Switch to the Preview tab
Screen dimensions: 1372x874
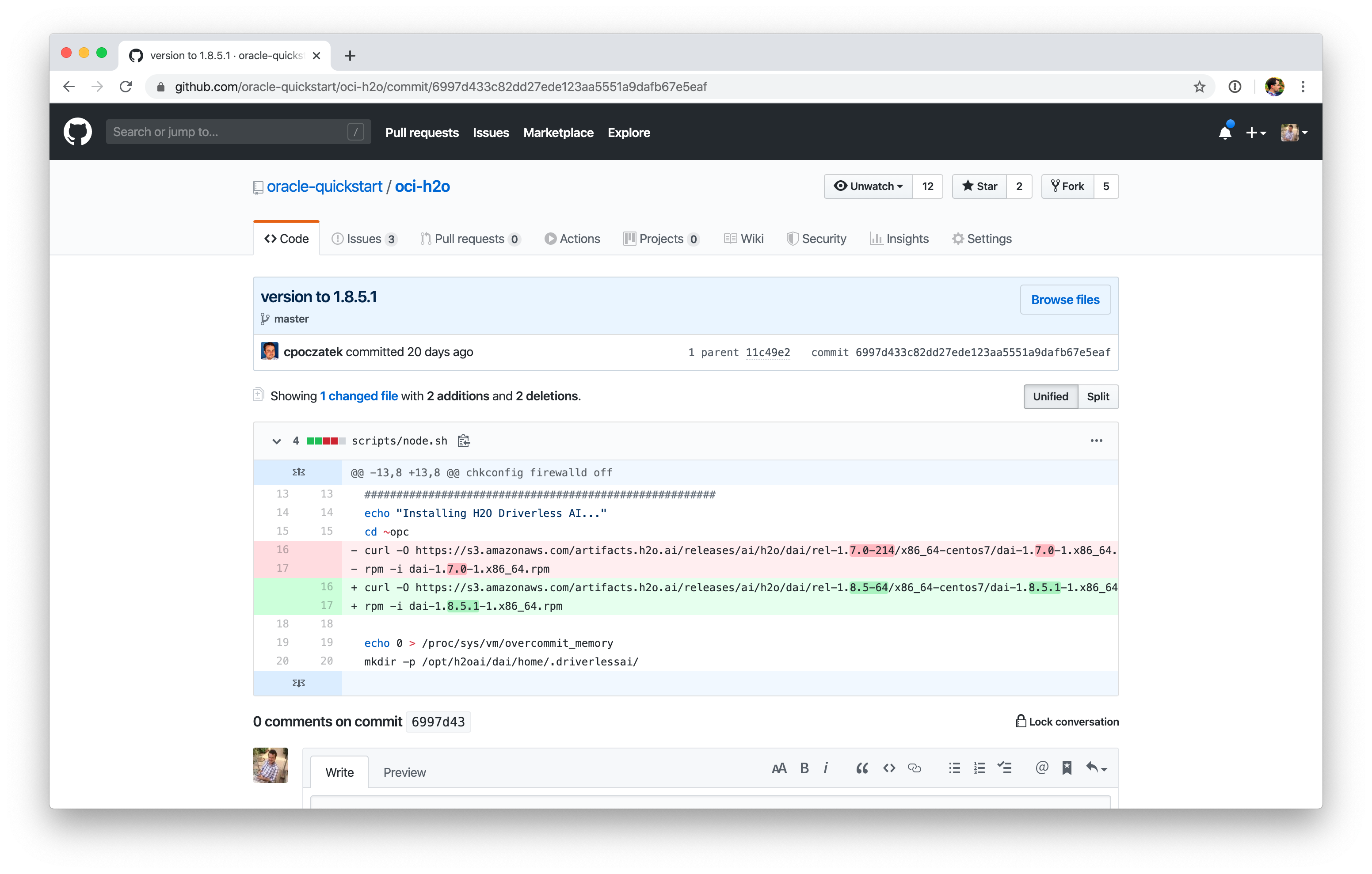(x=404, y=772)
